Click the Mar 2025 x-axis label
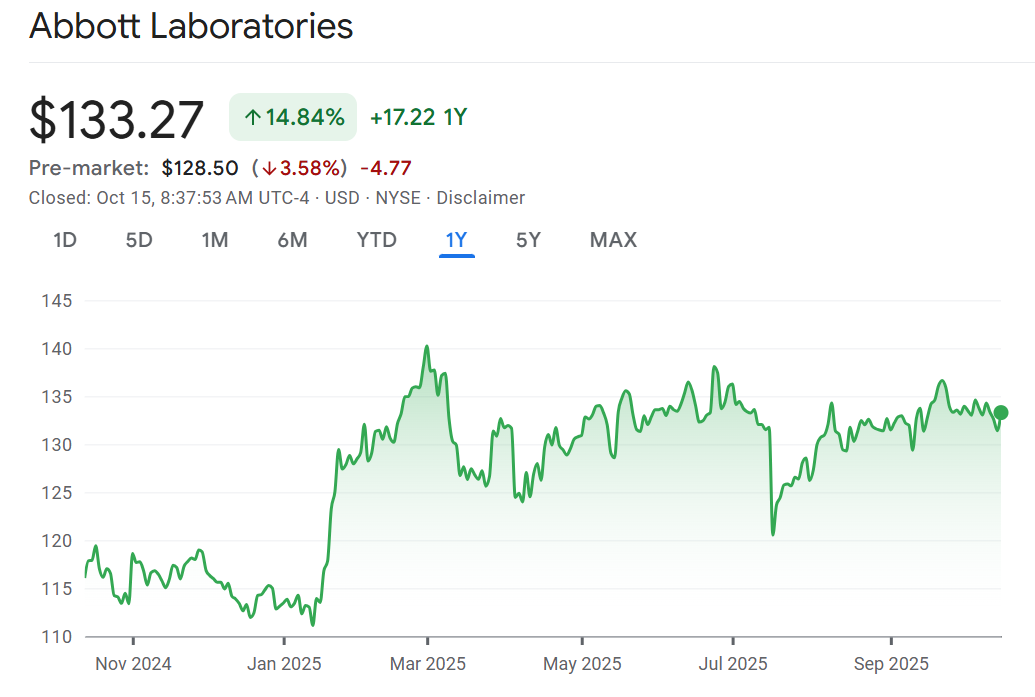This screenshot has width=1035, height=697. [427, 664]
